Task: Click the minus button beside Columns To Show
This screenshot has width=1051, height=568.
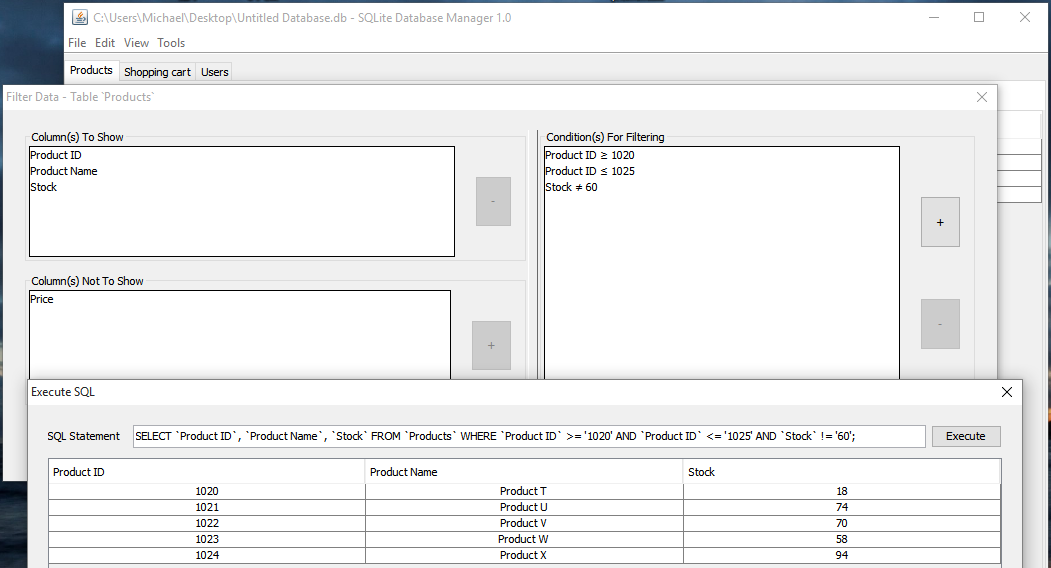Action: [493, 201]
